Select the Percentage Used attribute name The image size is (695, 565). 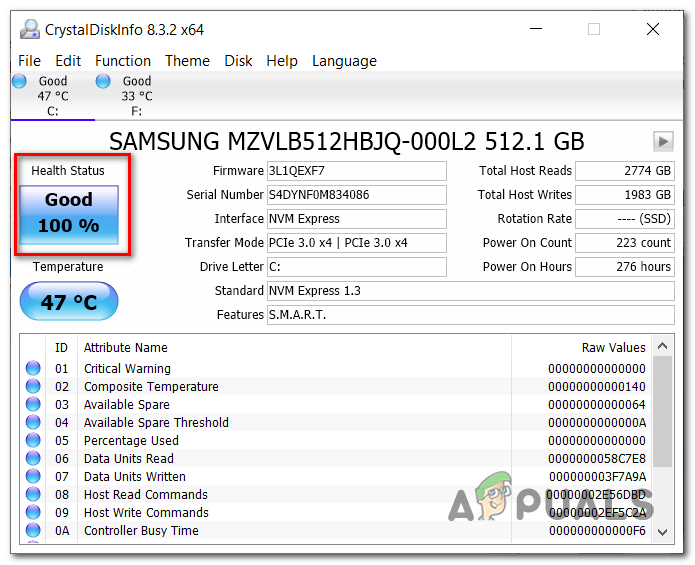(131, 440)
